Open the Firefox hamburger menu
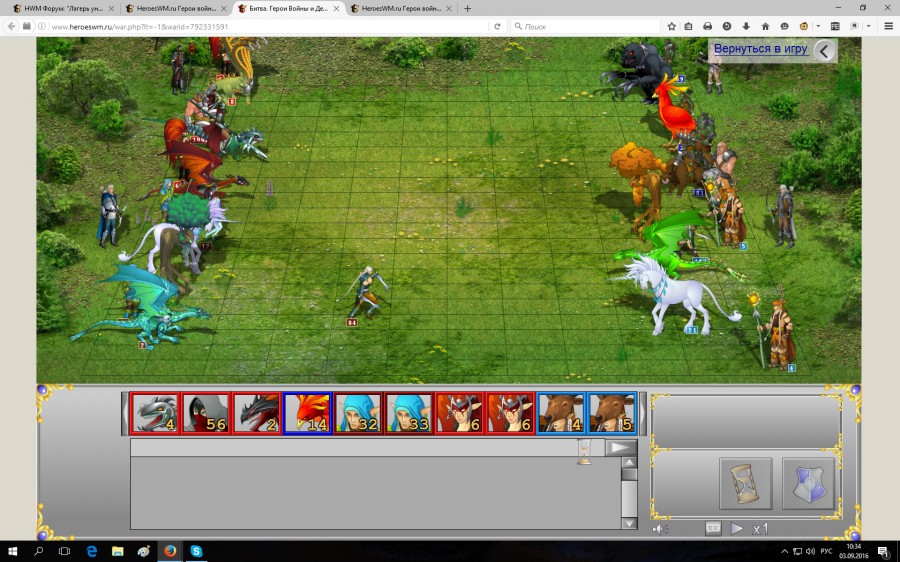The width and height of the screenshot is (900, 562). click(x=888, y=26)
